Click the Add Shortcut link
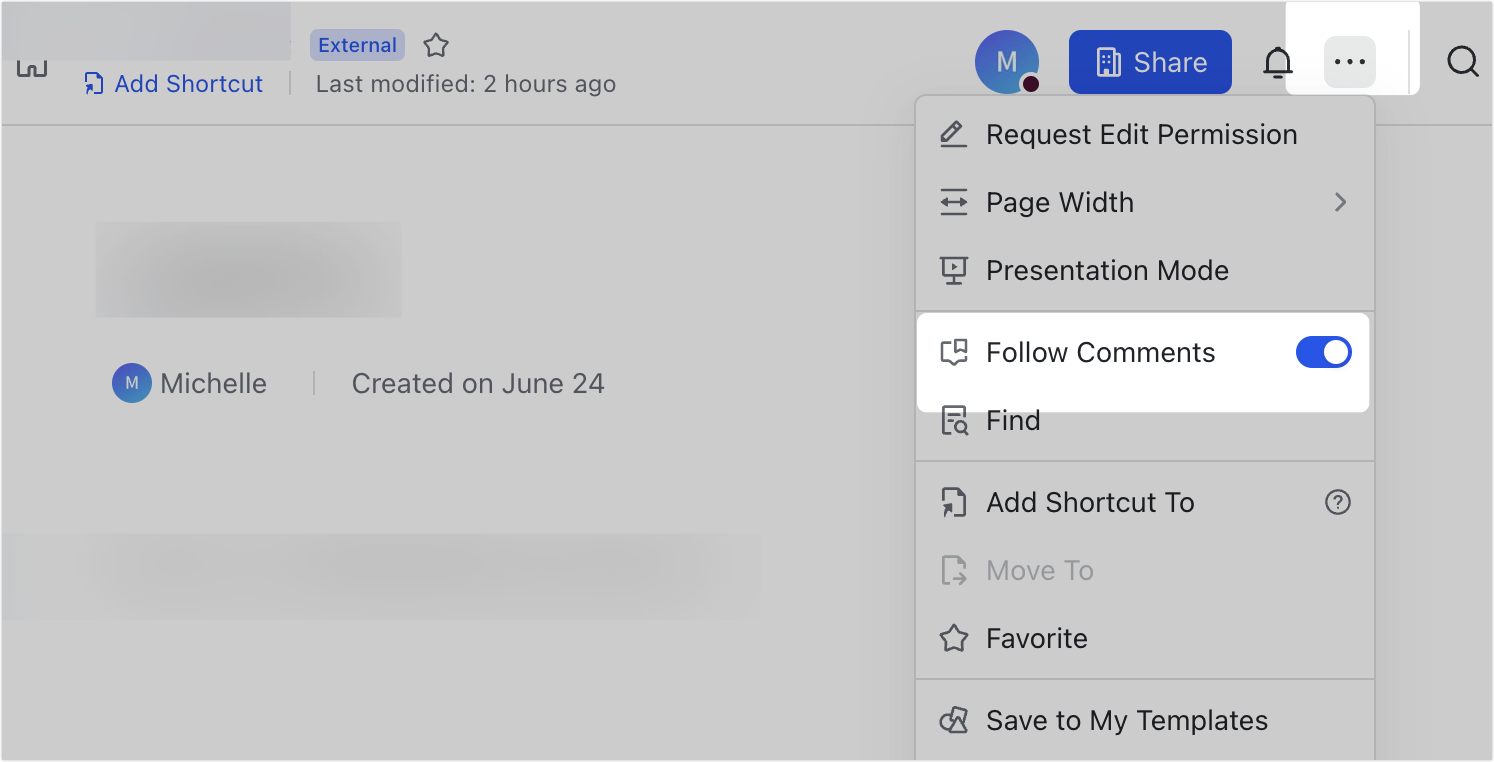 pyautogui.click(x=173, y=84)
